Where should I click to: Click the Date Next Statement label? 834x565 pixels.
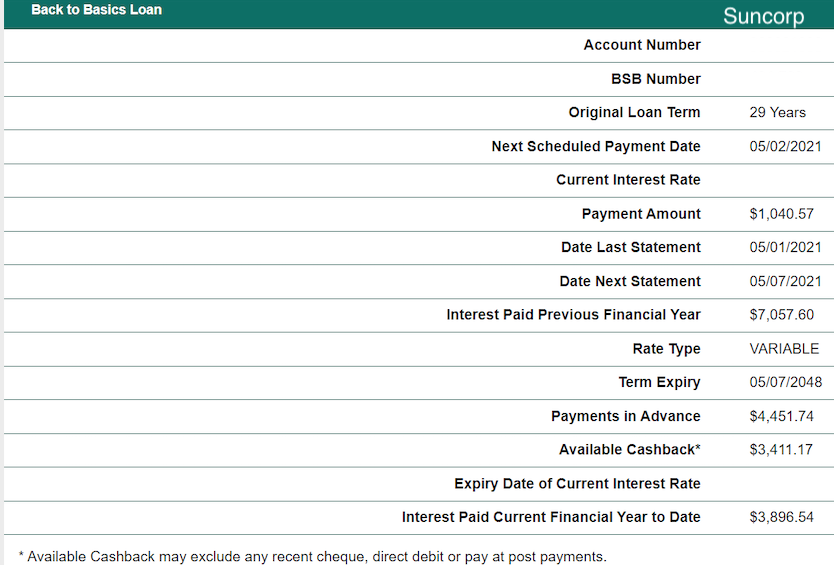click(x=630, y=281)
